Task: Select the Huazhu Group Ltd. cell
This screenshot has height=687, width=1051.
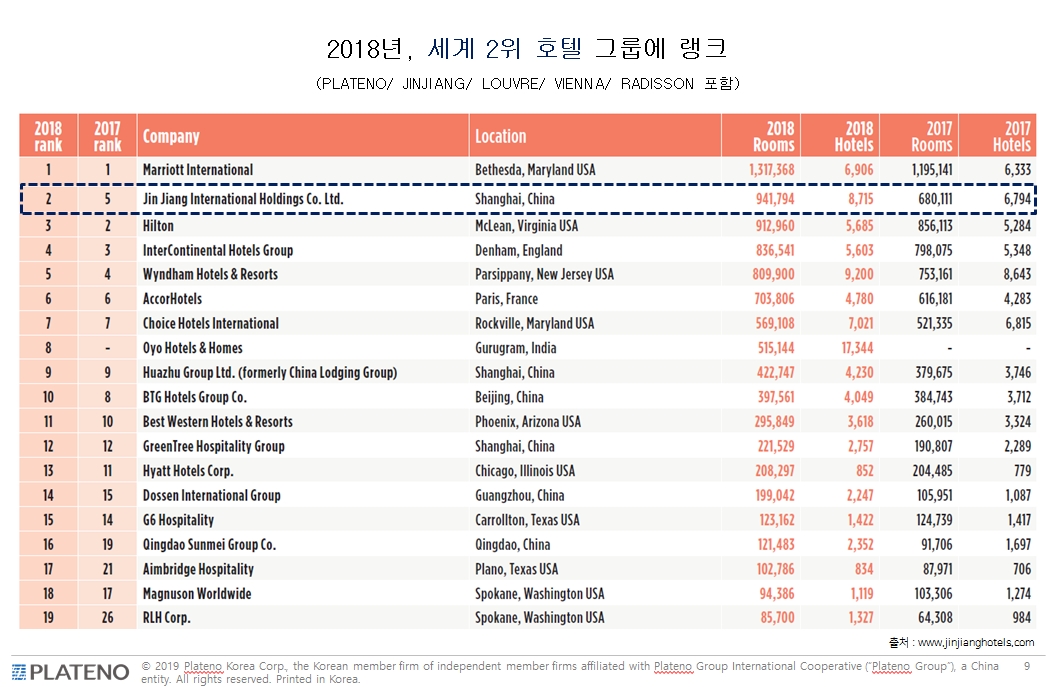Action: [x=269, y=373]
